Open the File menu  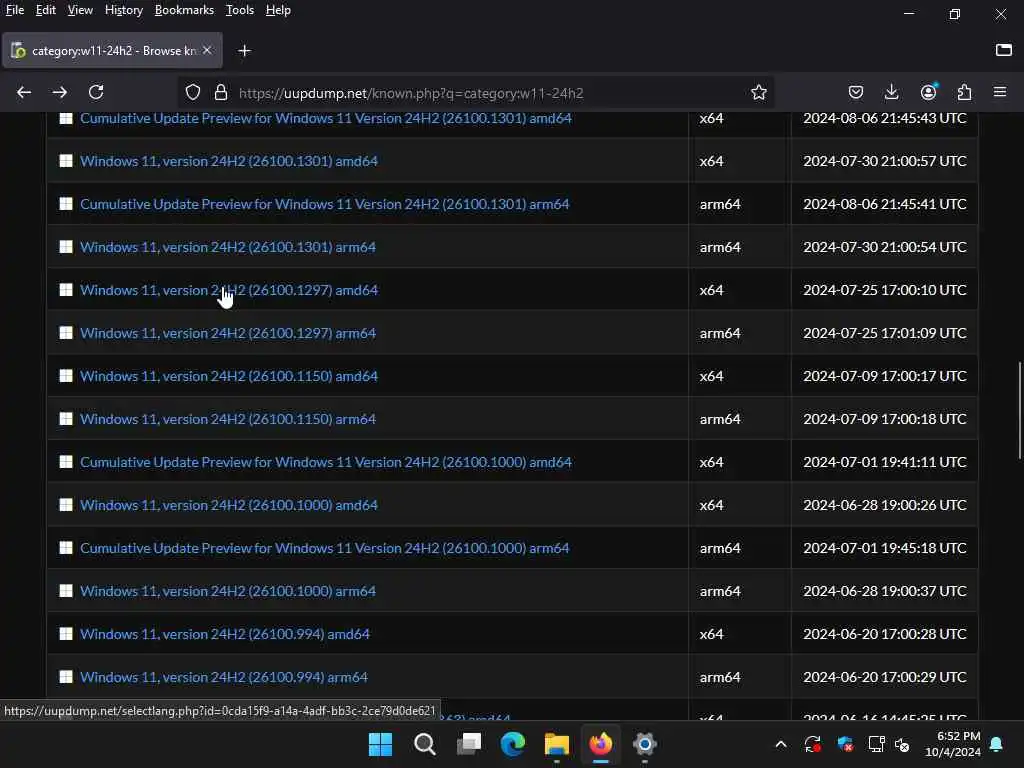[x=14, y=10]
